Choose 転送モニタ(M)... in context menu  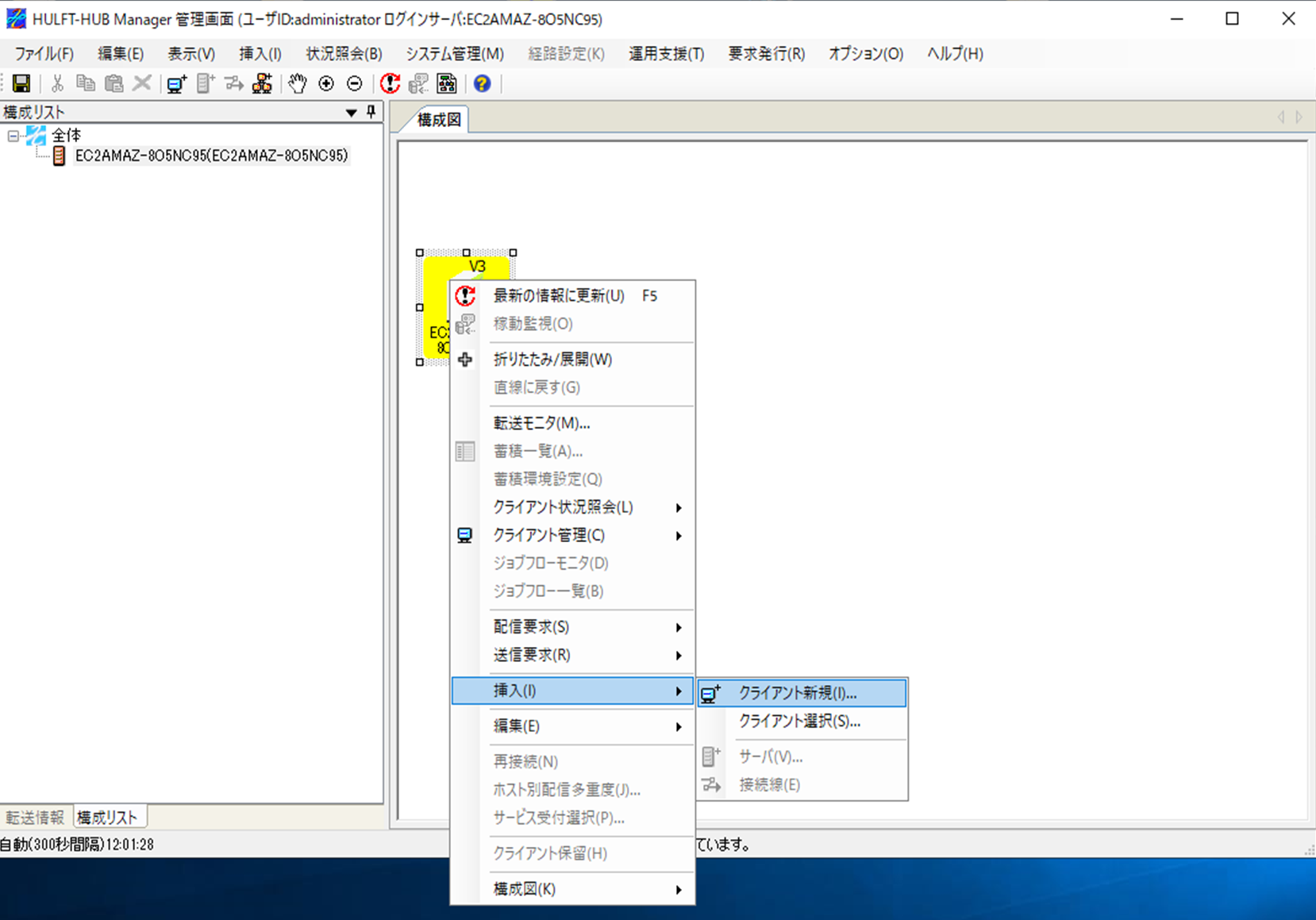(572, 423)
